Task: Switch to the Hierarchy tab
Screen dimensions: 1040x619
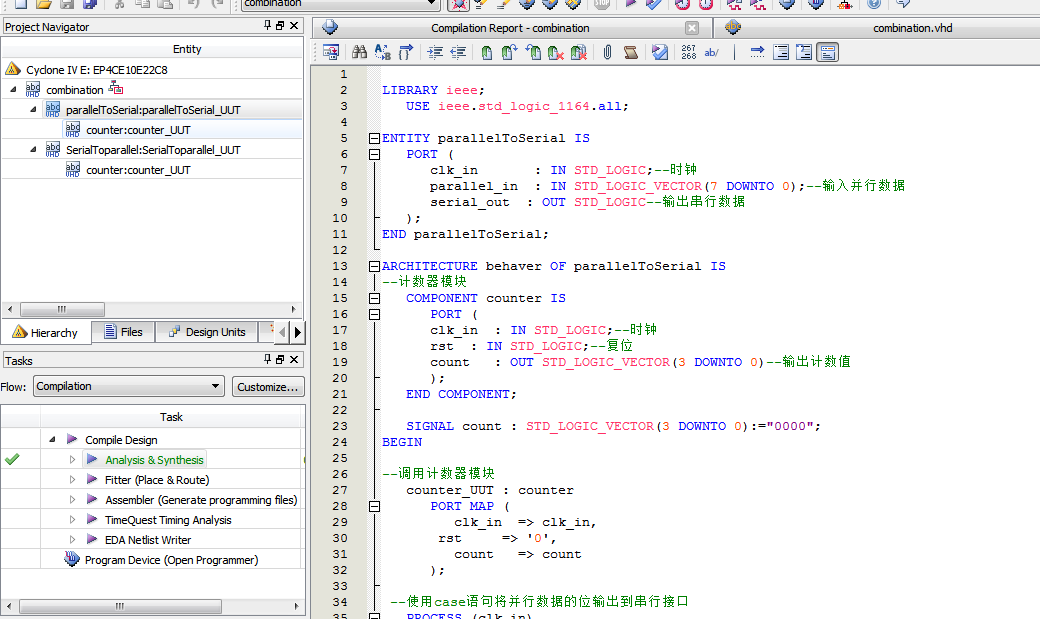Action: click(45, 332)
